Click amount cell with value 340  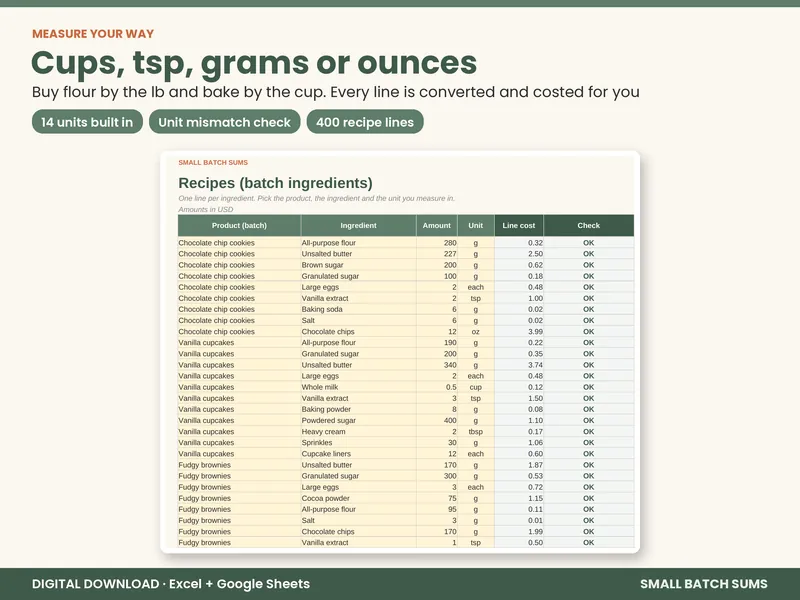[x=437, y=365]
